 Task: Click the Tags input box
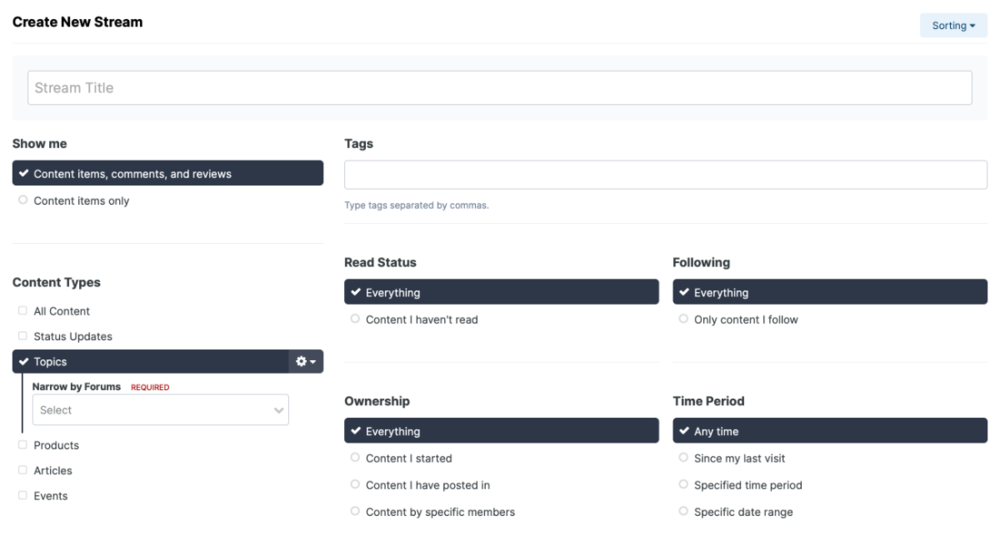tap(665, 175)
